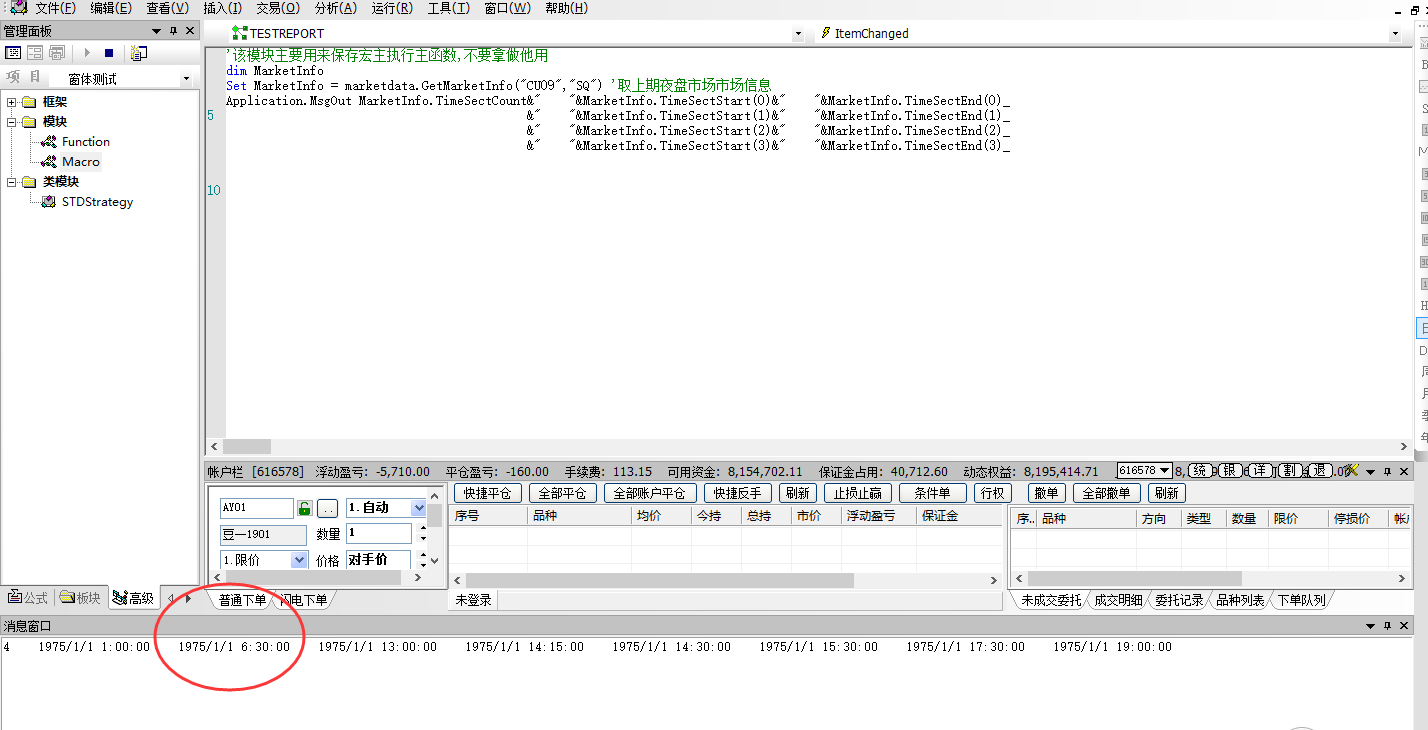Collapse the 模块 tree node
Screen dimensions: 1428x730
tap(11, 122)
